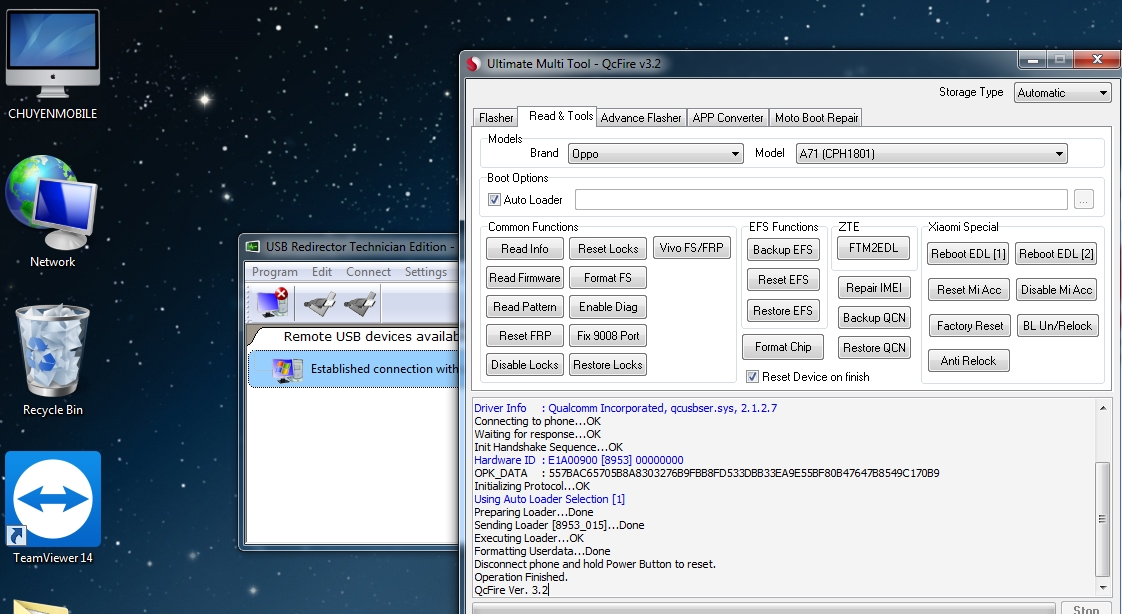This screenshot has width=1122, height=614.
Task: Click the Disable Locks button
Action: click(525, 365)
